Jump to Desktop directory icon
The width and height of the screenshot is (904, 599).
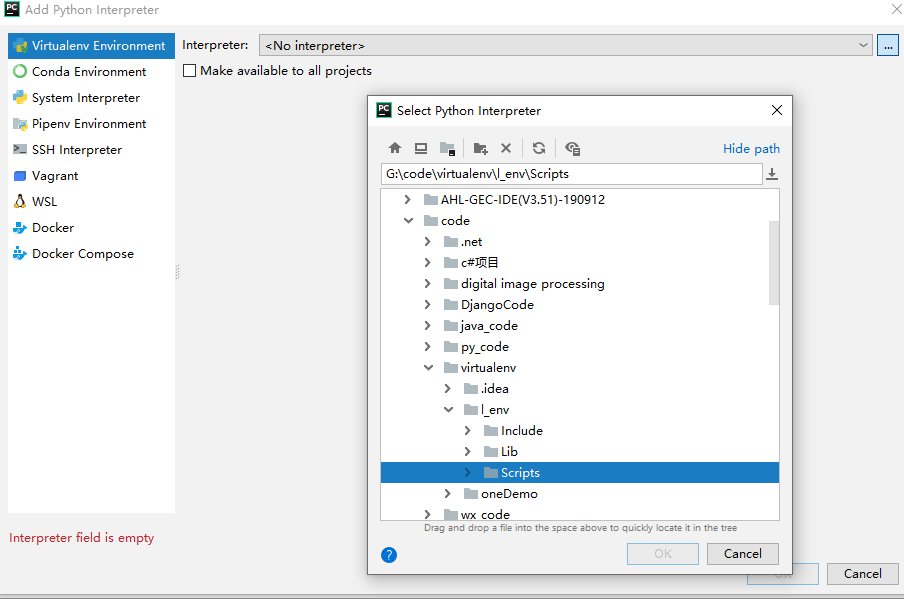click(x=421, y=148)
